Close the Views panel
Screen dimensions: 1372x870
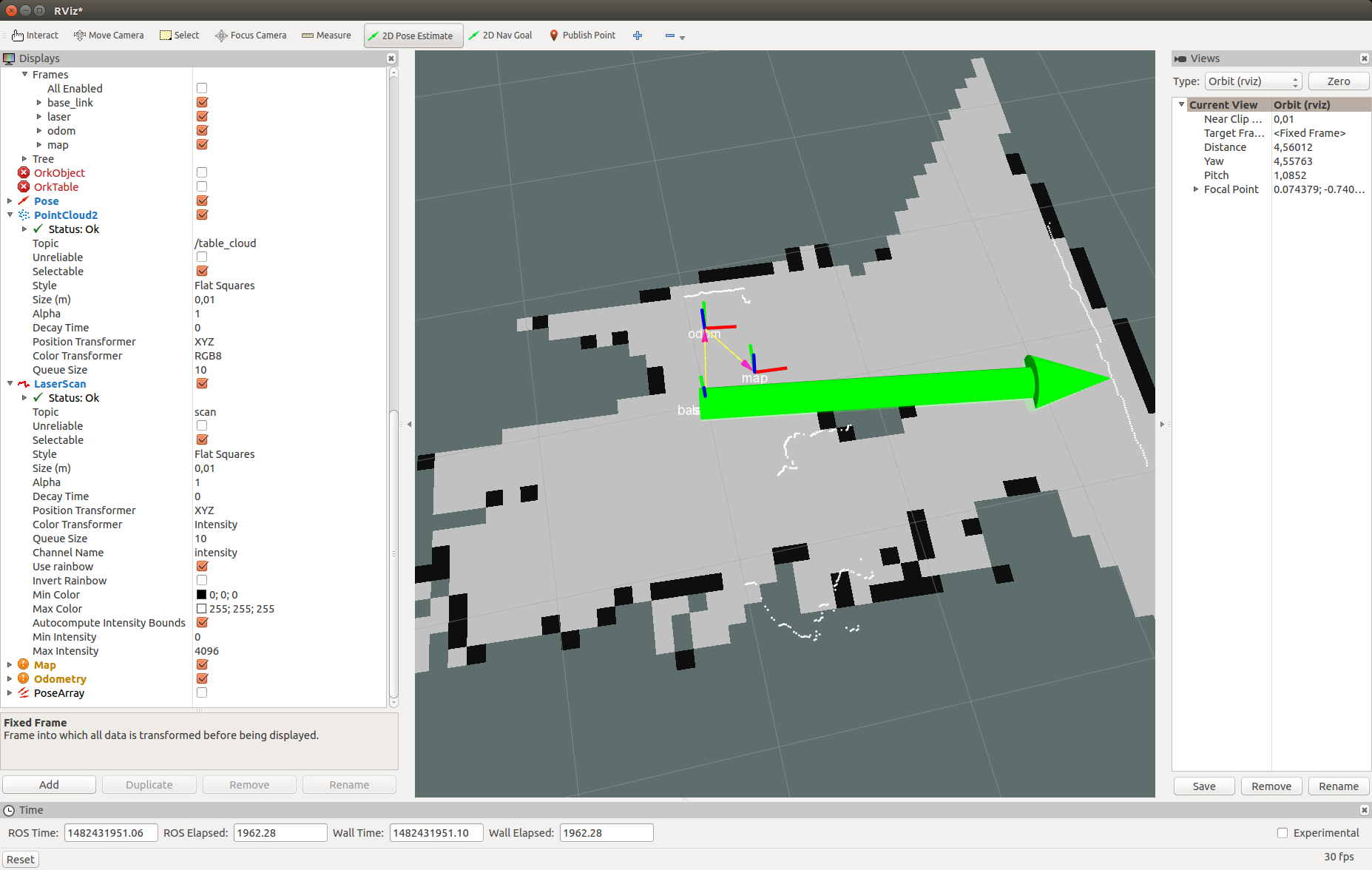coord(1365,58)
